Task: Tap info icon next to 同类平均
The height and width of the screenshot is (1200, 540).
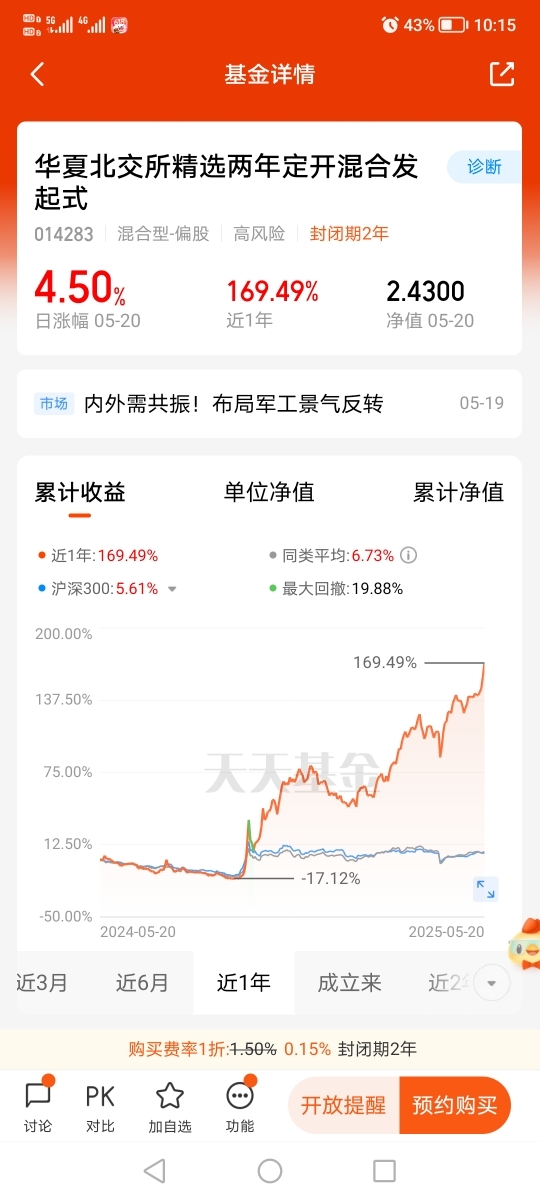Action: point(408,555)
